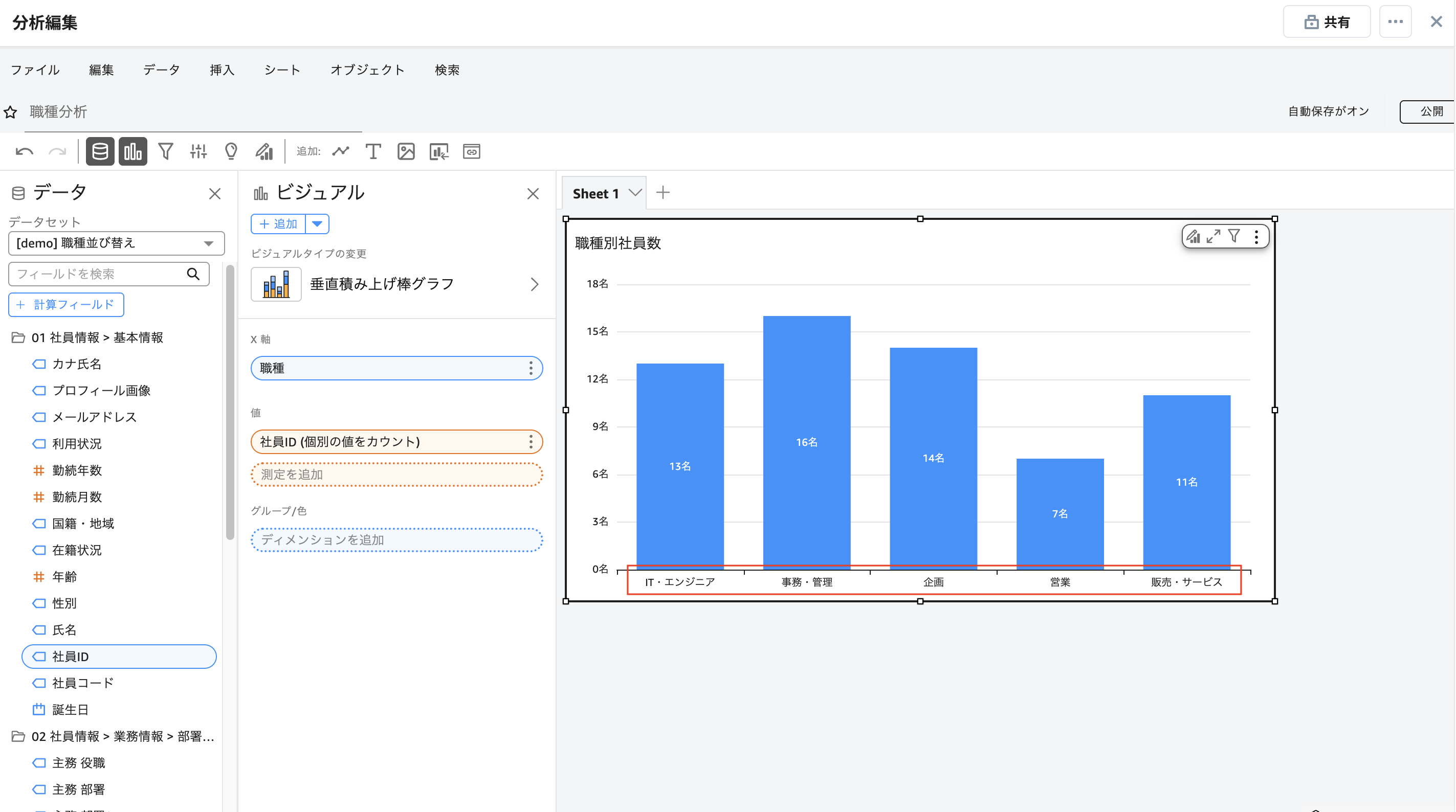Open the データ menu
The image size is (1456, 812).
pos(161,70)
